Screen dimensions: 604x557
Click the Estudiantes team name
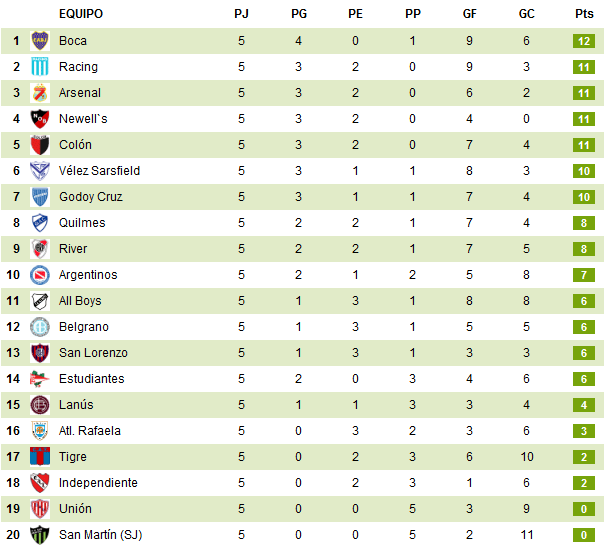click(92, 379)
